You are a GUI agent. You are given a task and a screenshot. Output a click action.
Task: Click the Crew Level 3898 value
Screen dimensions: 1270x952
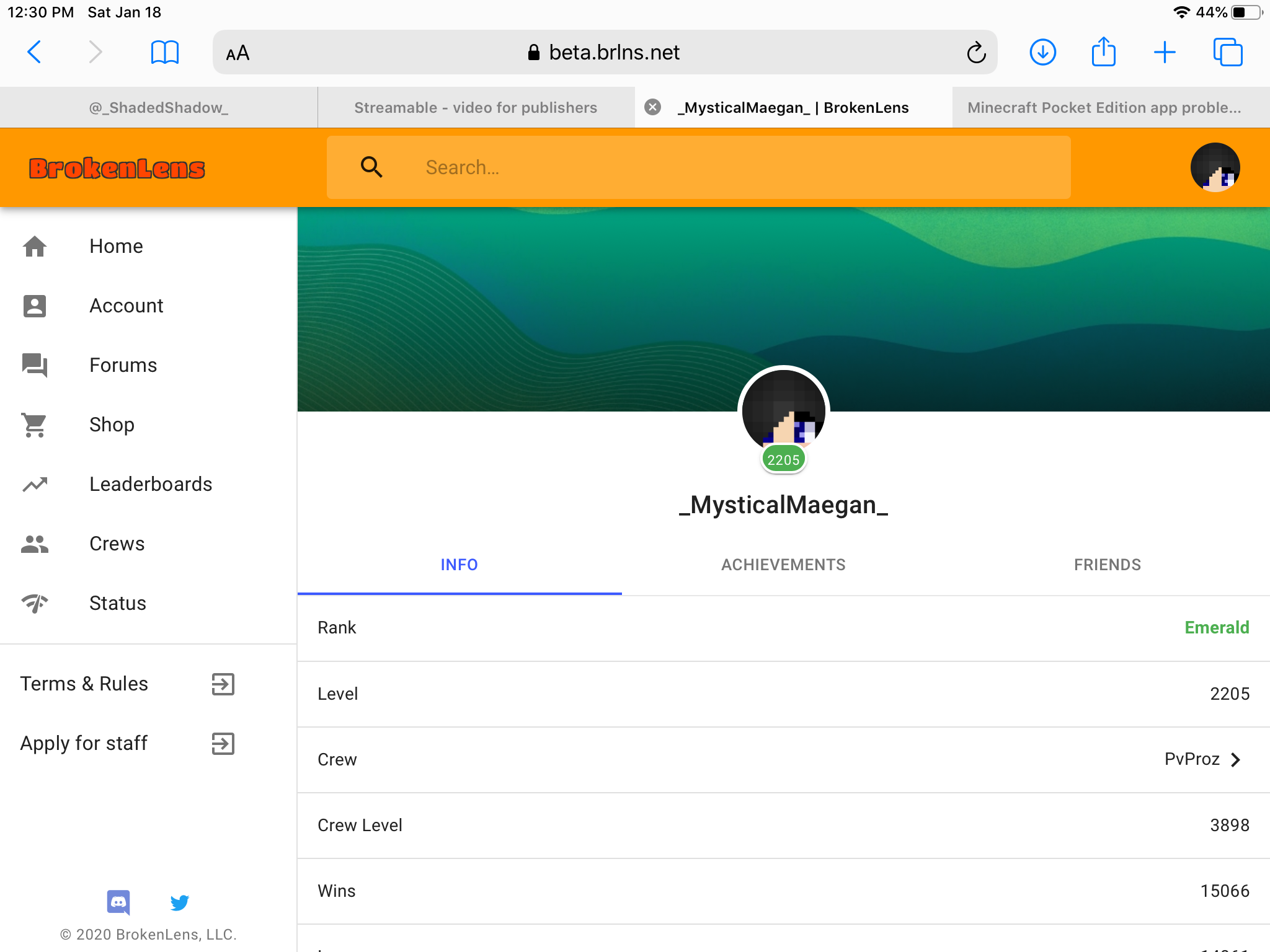(1230, 825)
